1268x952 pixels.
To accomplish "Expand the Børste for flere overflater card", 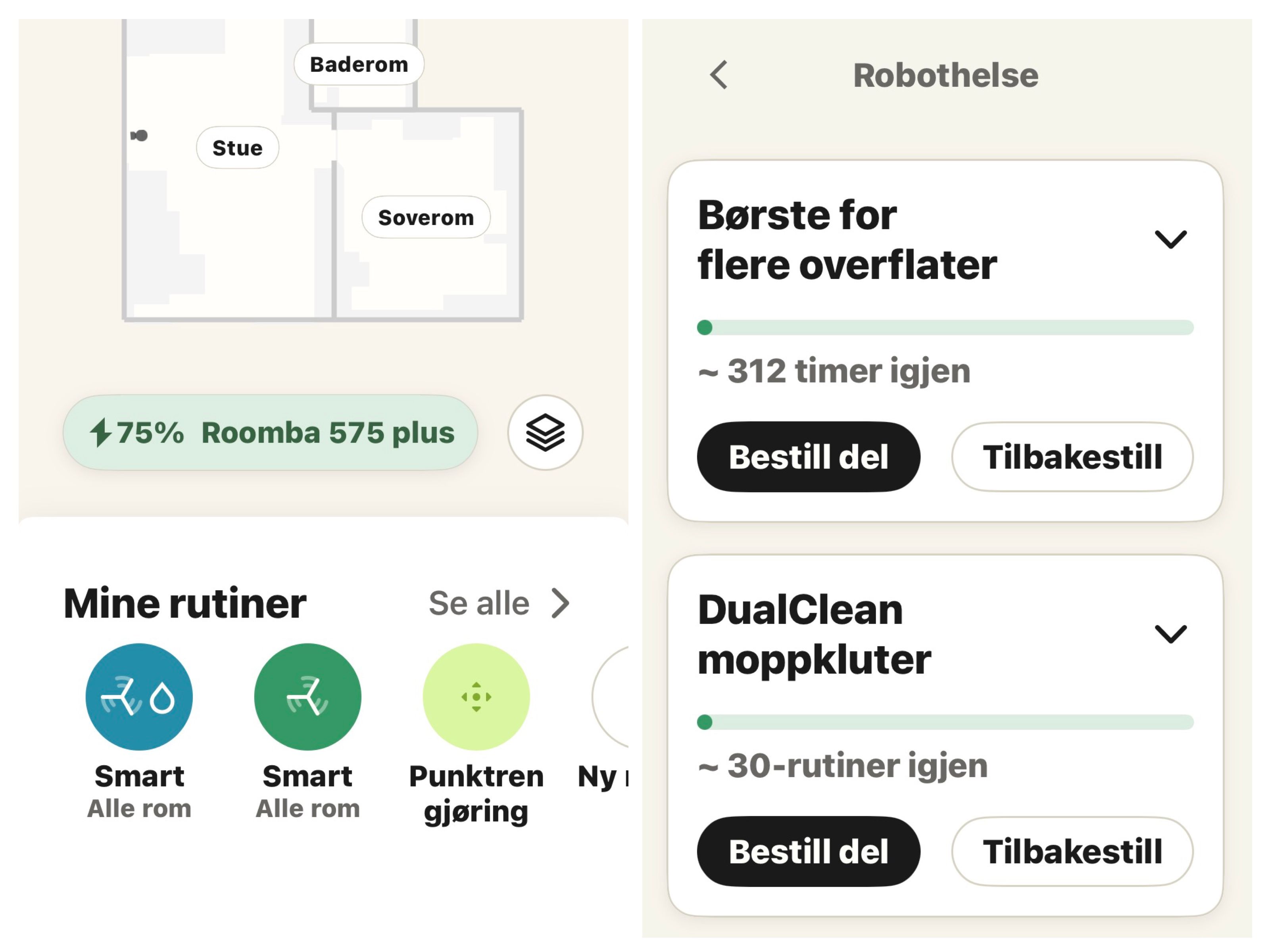I will (1170, 239).
